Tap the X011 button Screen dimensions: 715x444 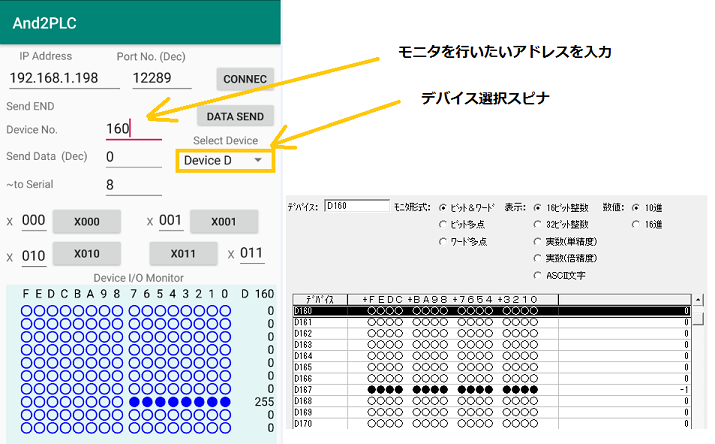[183, 253]
